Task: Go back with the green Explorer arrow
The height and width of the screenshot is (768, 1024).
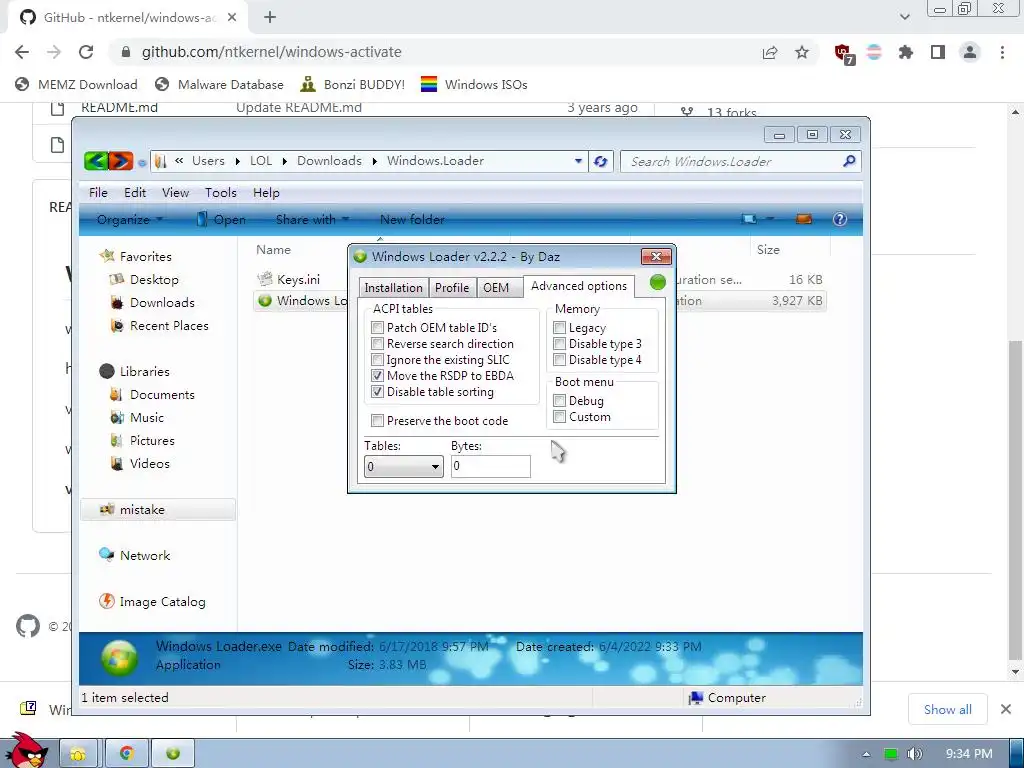Action: click(96, 161)
